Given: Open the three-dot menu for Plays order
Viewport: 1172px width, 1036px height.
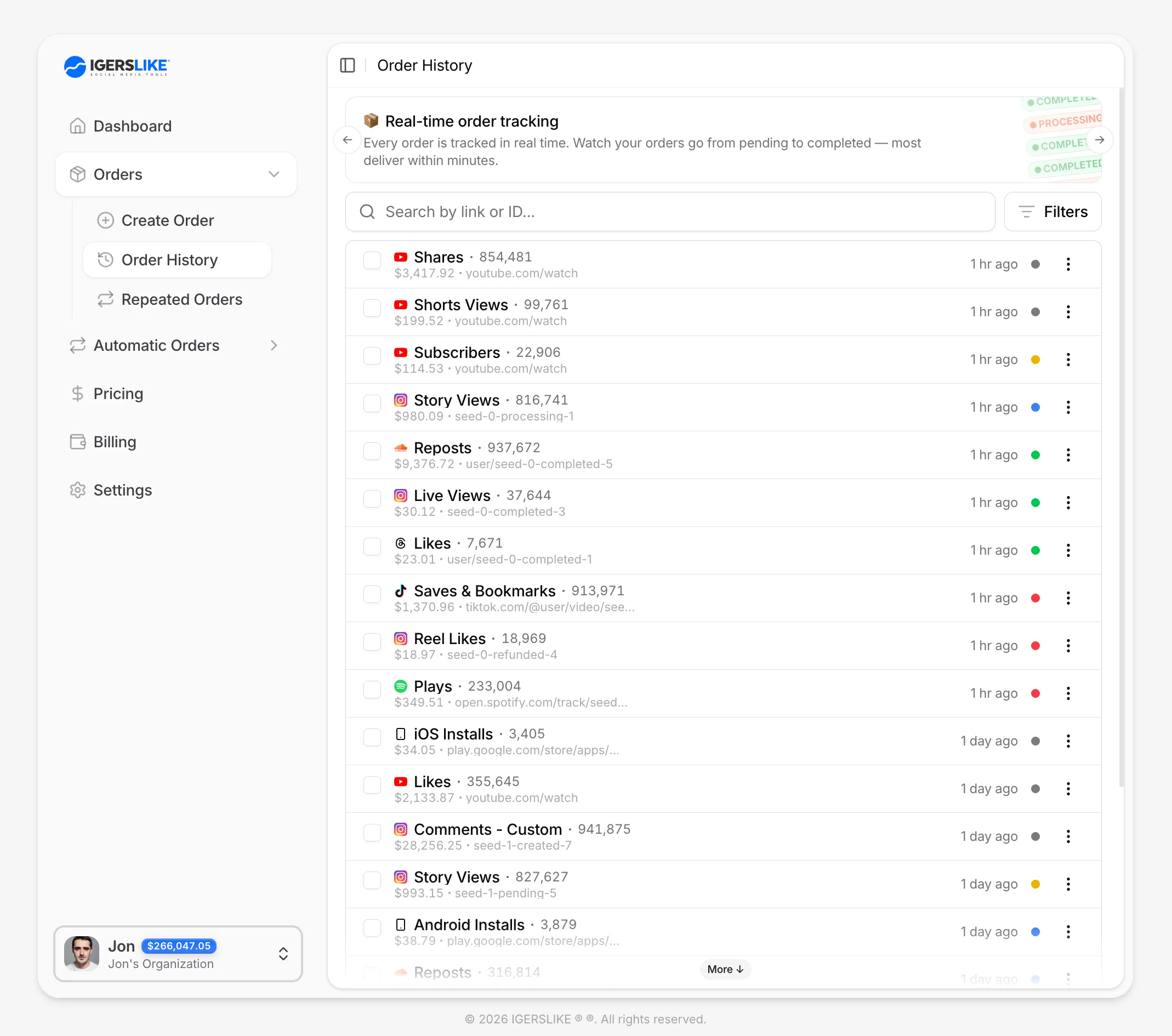Looking at the screenshot, I should 1068,694.
